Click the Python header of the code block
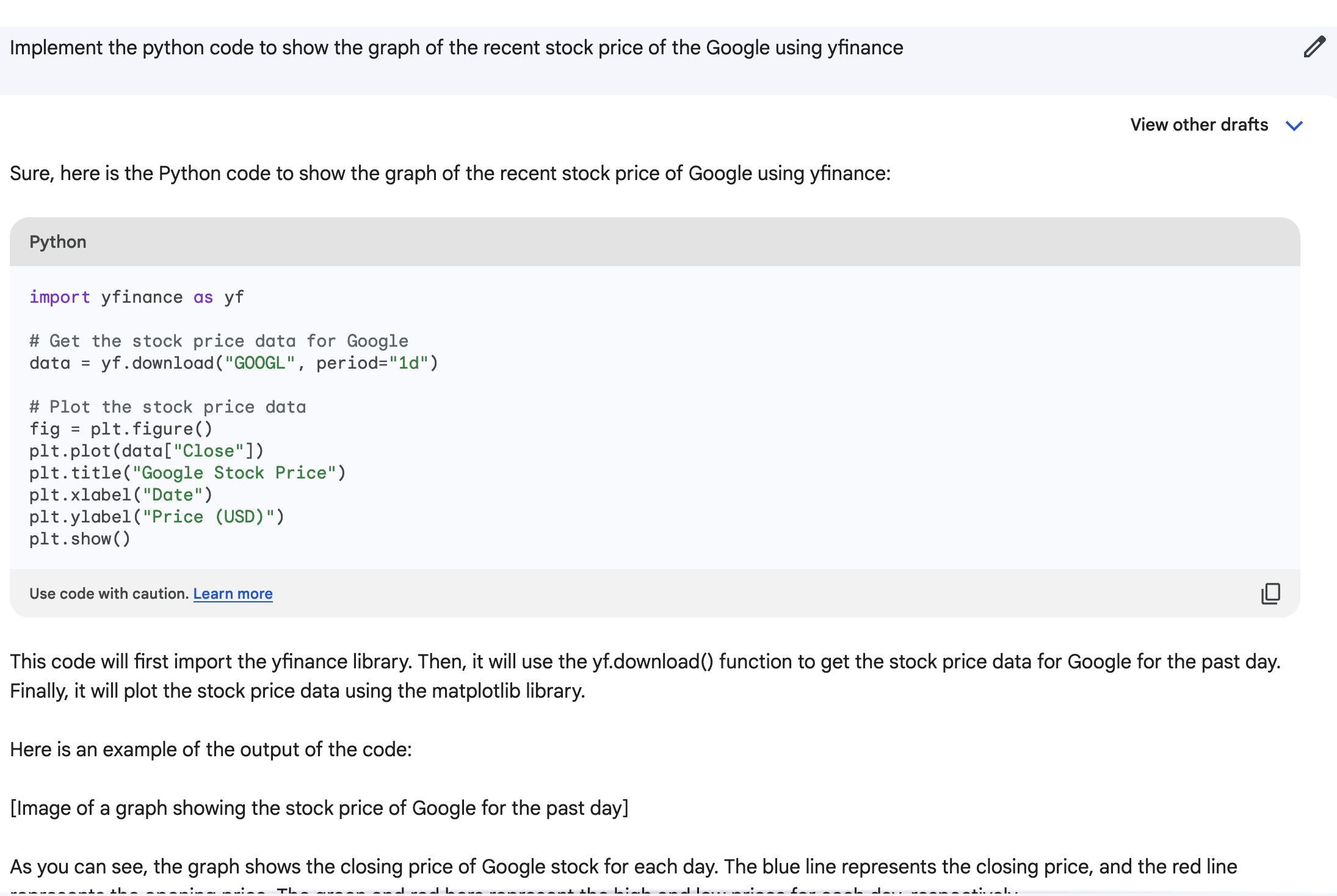This screenshot has width=1337, height=896. click(58, 242)
